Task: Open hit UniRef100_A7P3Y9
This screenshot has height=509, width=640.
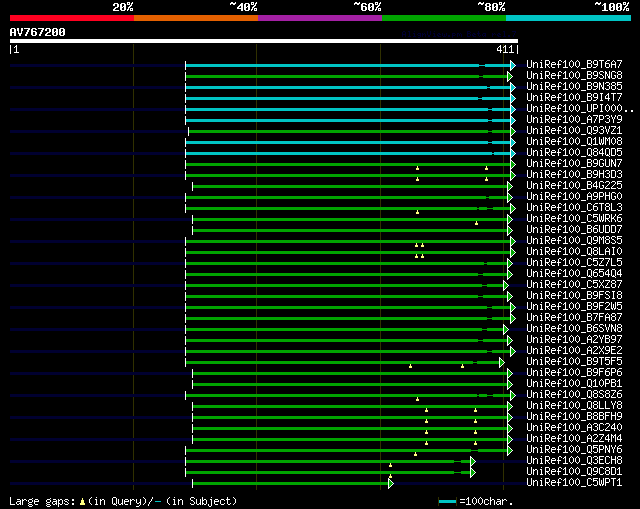Action: click(574, 120)
